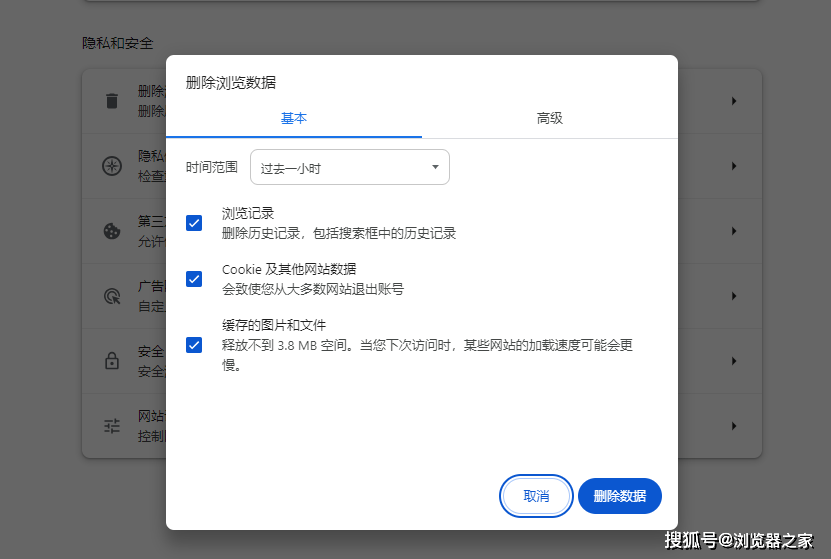Click the 删除浏览数据 dialog title
Viewport: 831px width, 559px height.
pos(231,83)
